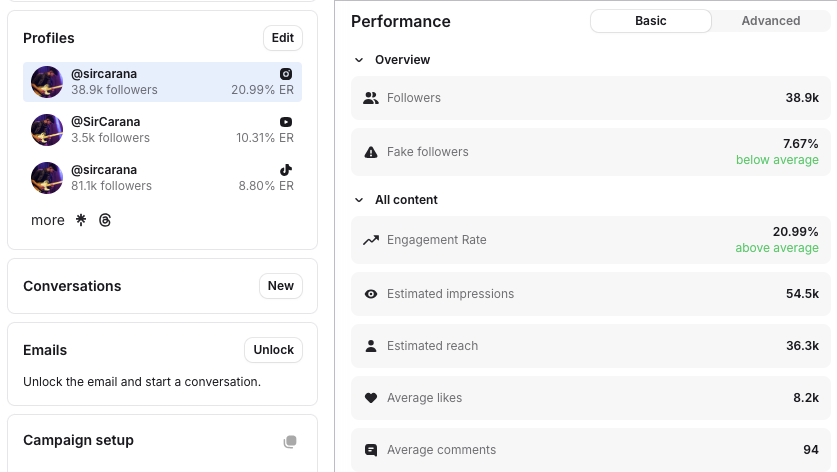The width and height of the screenshot is (837, 472).
Task: Unlock the creator's email
Action: pos(273,350)
